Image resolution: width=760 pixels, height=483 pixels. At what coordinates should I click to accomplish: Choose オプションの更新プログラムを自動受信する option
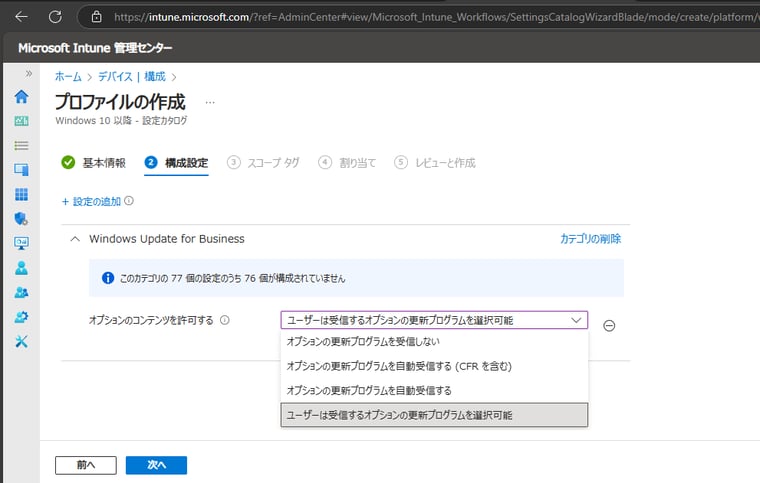pos(434,390)
